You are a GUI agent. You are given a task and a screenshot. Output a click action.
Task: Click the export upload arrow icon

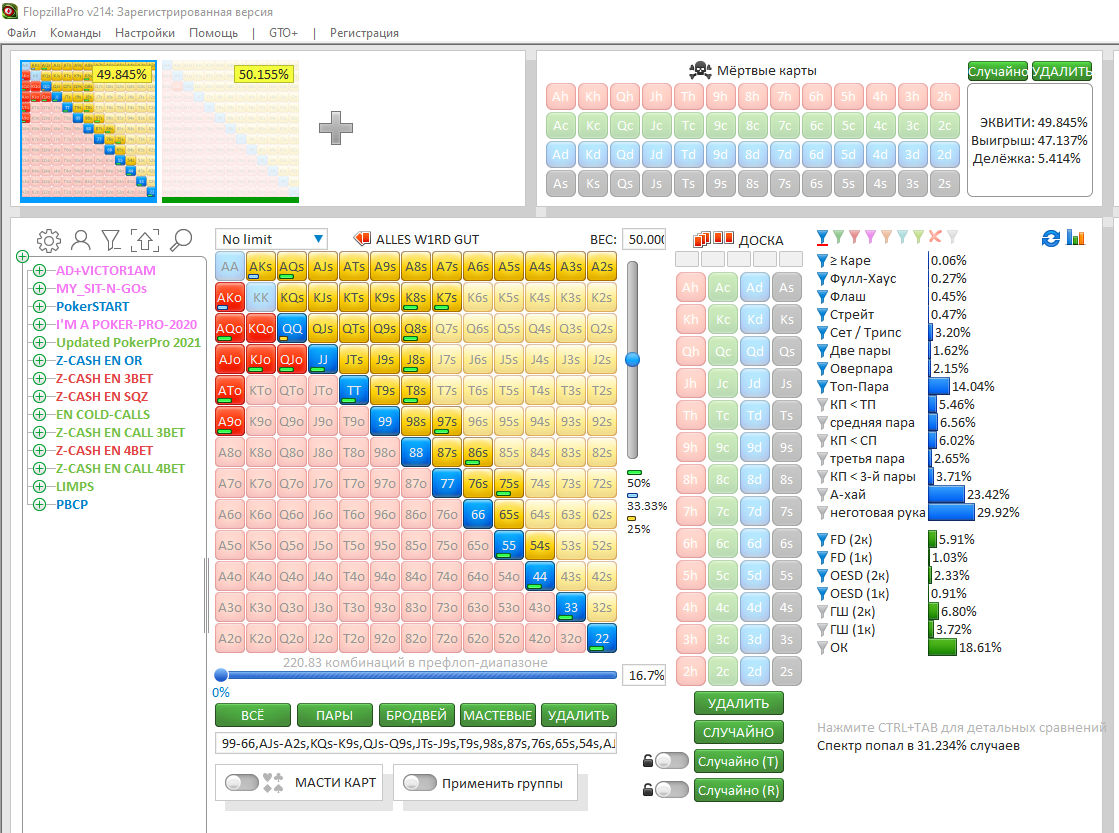146,240
